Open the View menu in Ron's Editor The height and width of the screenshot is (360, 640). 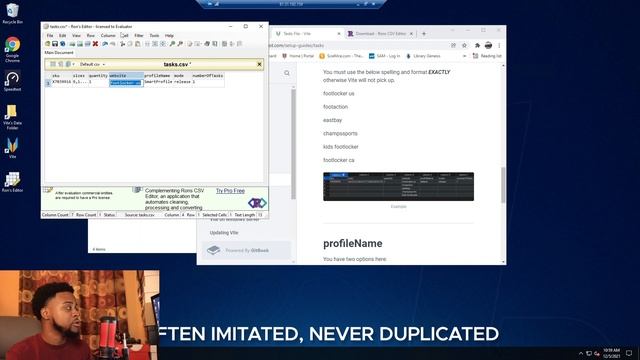76,36
